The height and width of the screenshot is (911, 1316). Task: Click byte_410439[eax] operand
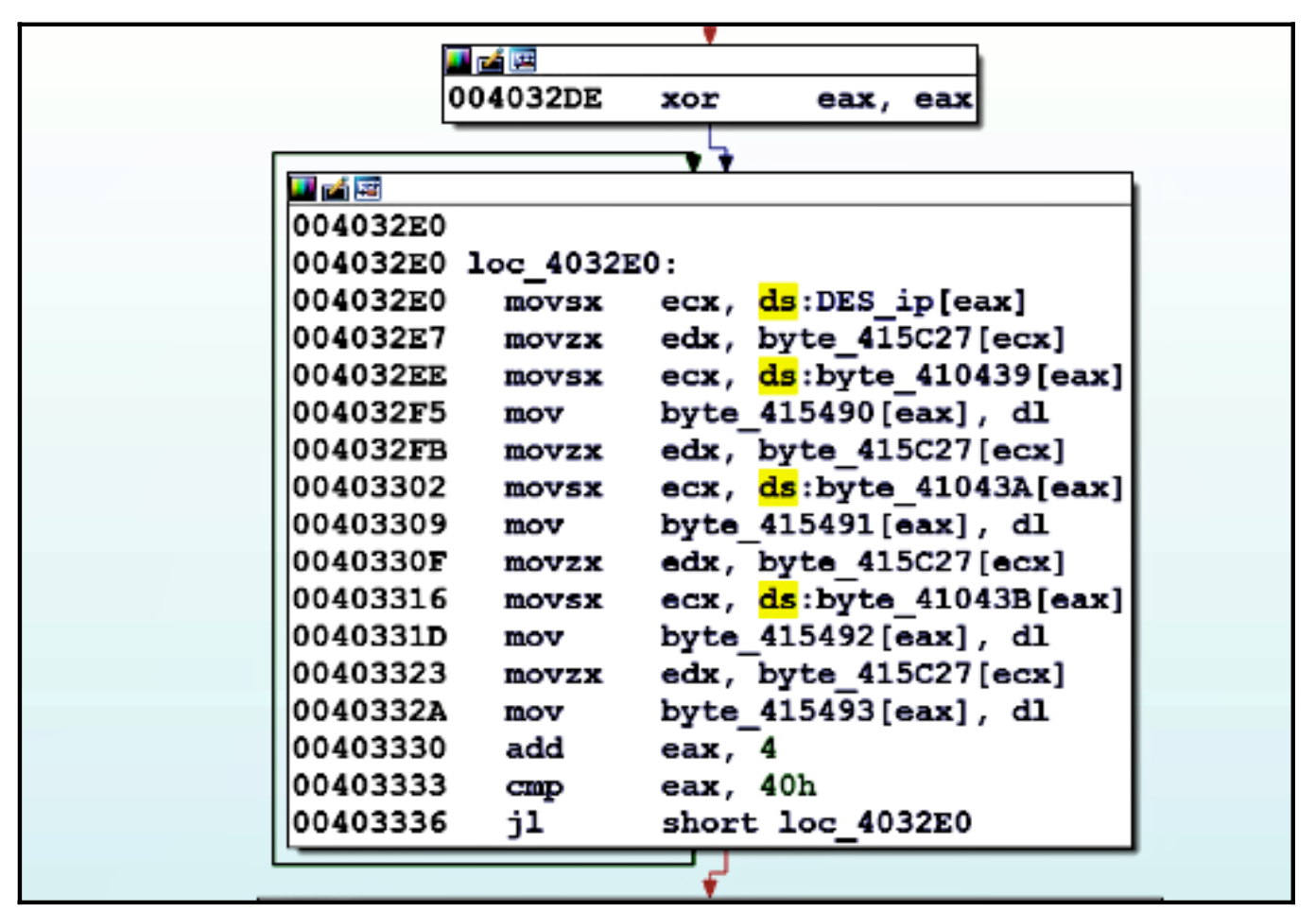[970, 376]
